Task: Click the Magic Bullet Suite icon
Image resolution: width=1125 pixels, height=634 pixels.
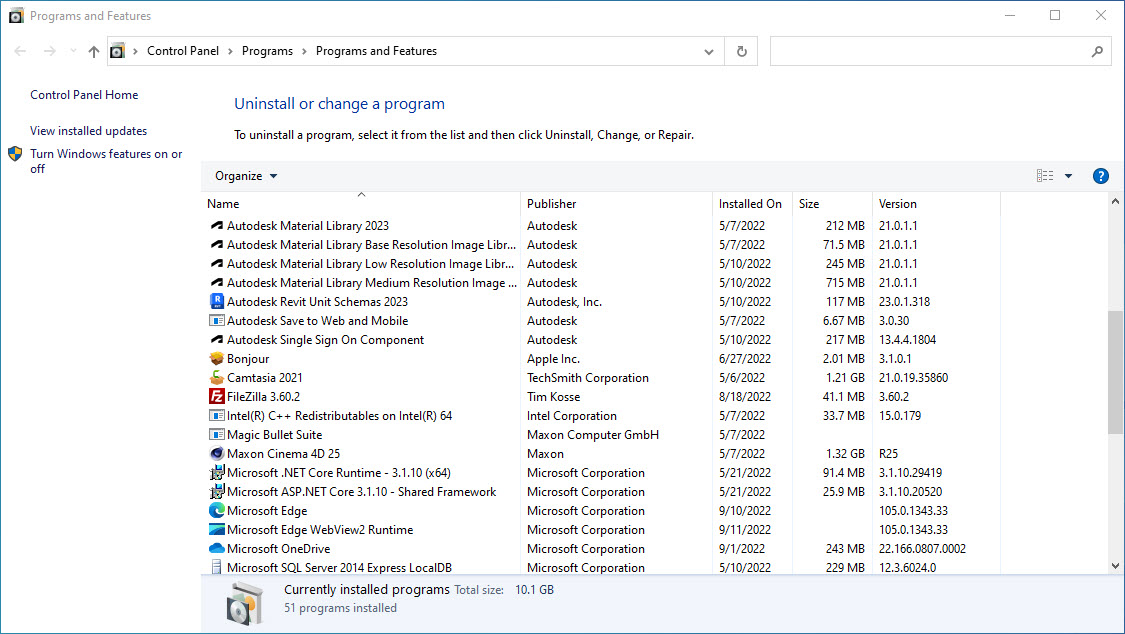Action: [x=216, y=435]
